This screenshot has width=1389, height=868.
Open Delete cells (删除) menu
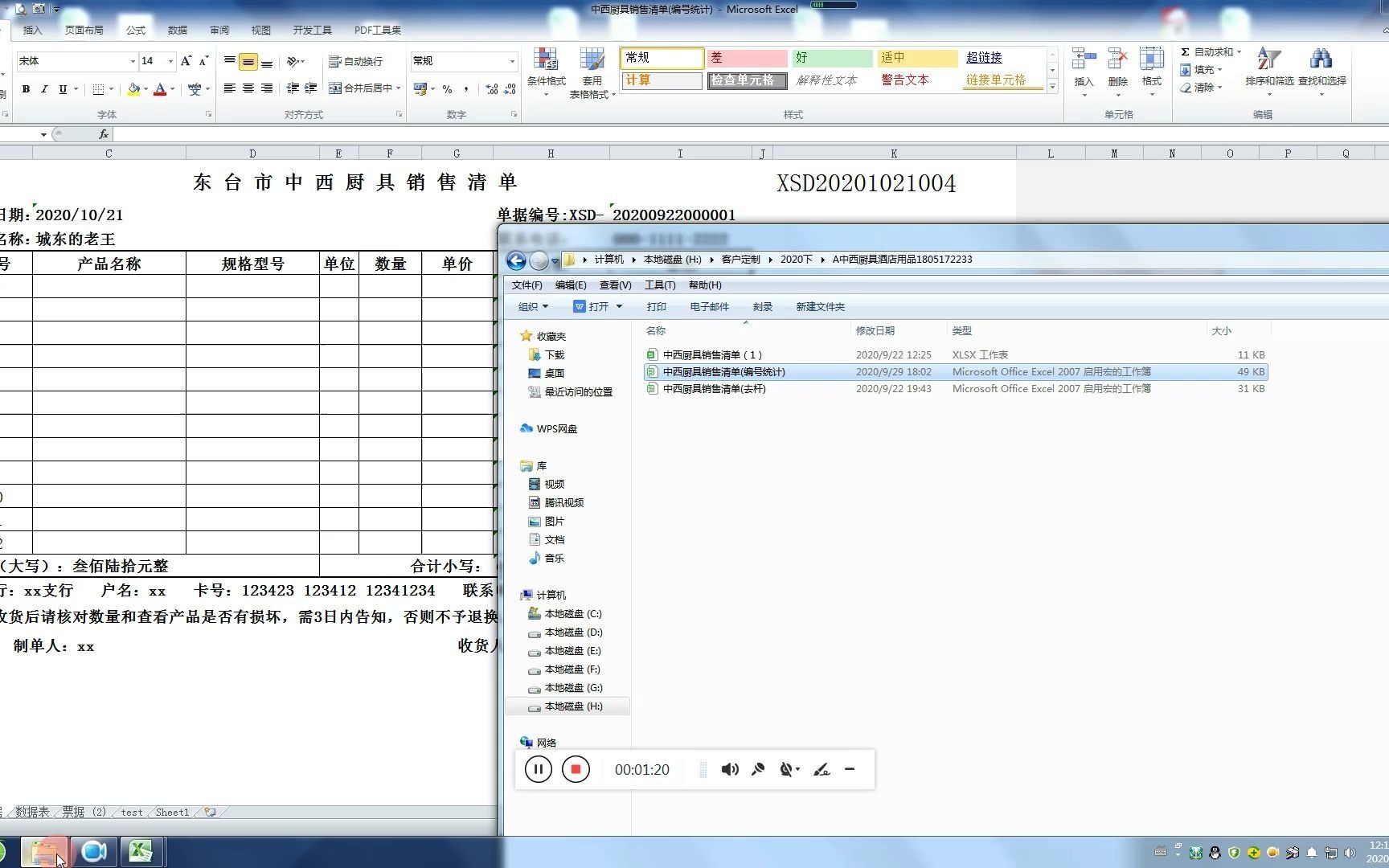click(1117, 73)
